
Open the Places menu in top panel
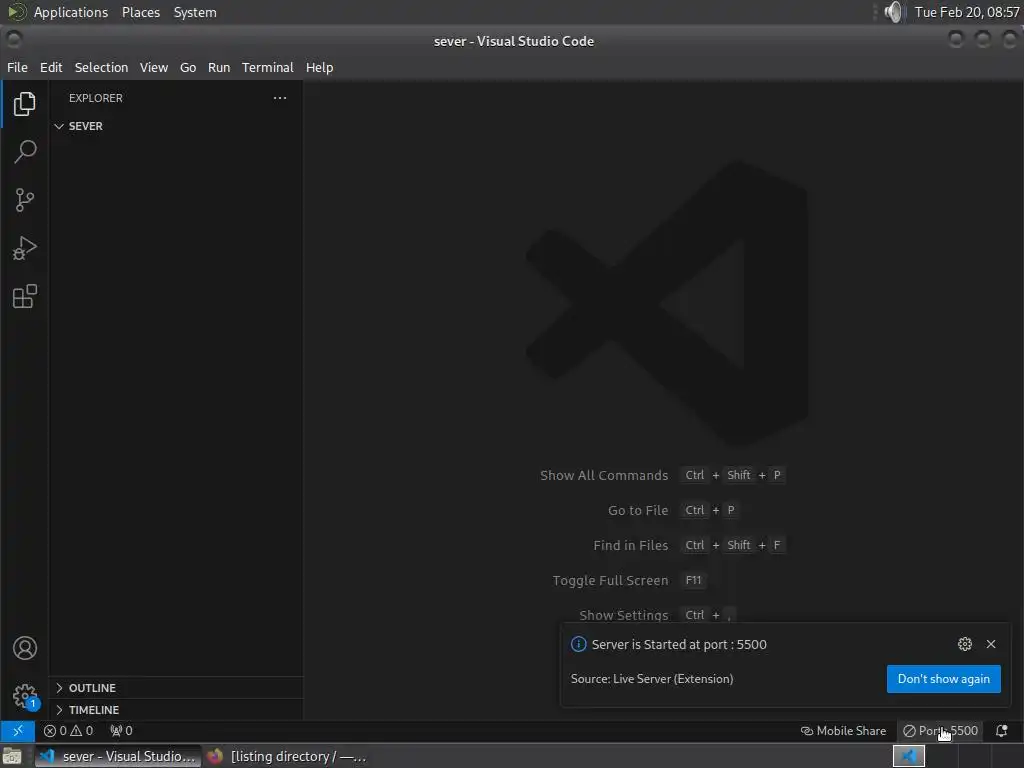140,12
